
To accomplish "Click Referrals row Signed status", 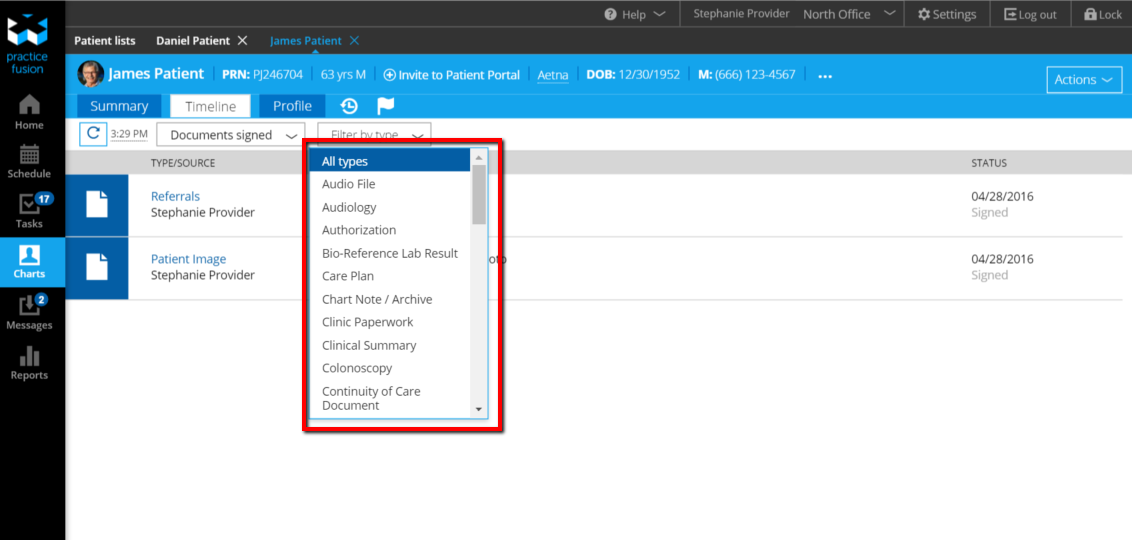I will [990, 213].
